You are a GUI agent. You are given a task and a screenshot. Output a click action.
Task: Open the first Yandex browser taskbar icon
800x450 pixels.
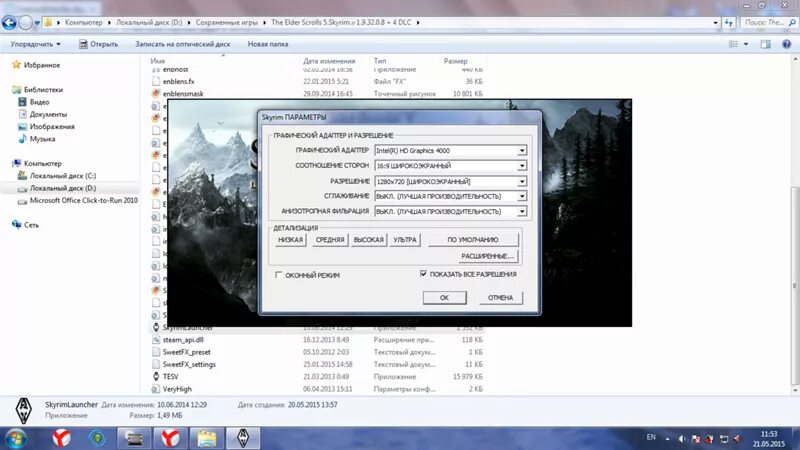coord(61,438)
